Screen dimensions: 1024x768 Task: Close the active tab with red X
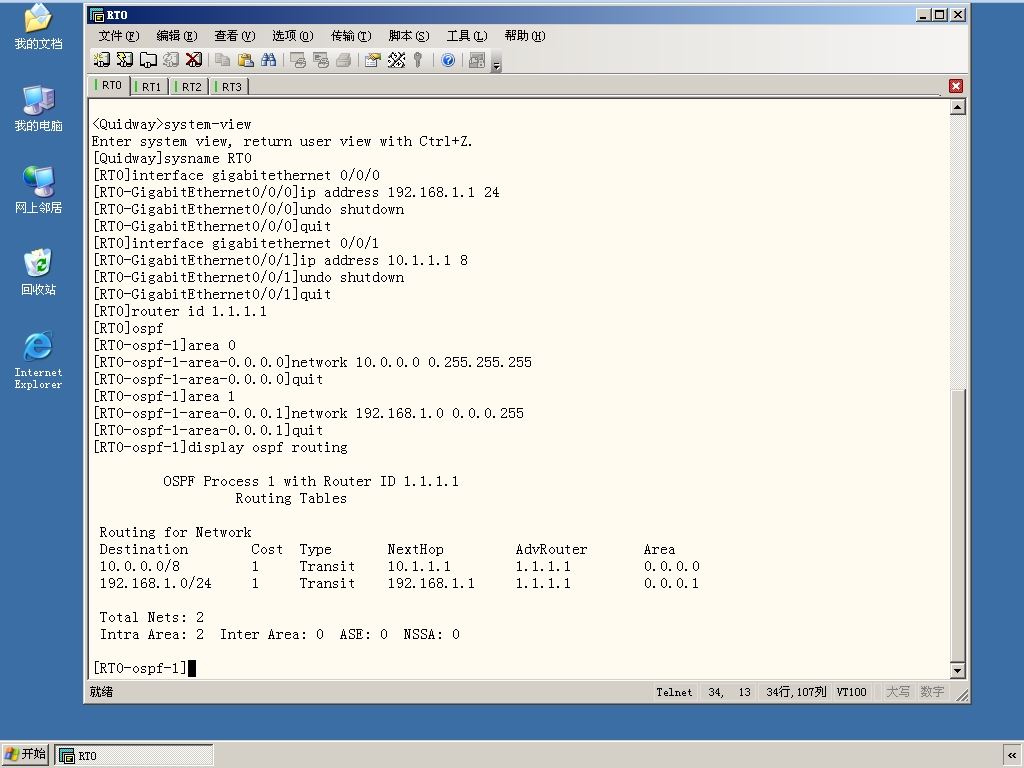[x=956, y=86]
